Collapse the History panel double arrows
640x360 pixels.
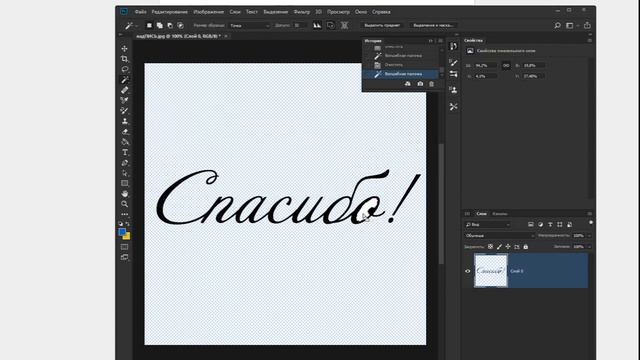tap(431, 41)
